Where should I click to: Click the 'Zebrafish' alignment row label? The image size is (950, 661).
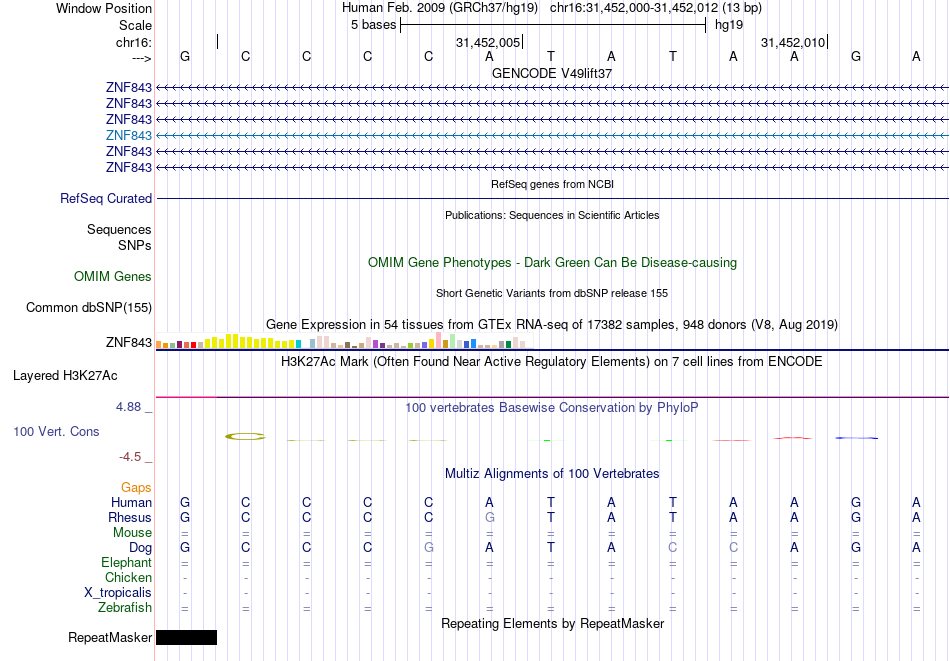(x=125, y=608)
